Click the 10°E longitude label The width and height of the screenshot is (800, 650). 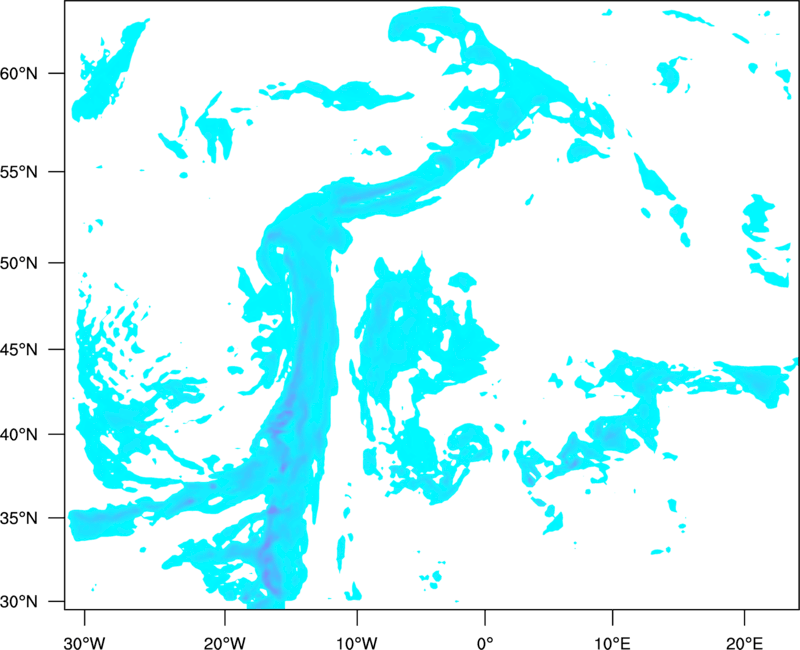click(612, 643)
